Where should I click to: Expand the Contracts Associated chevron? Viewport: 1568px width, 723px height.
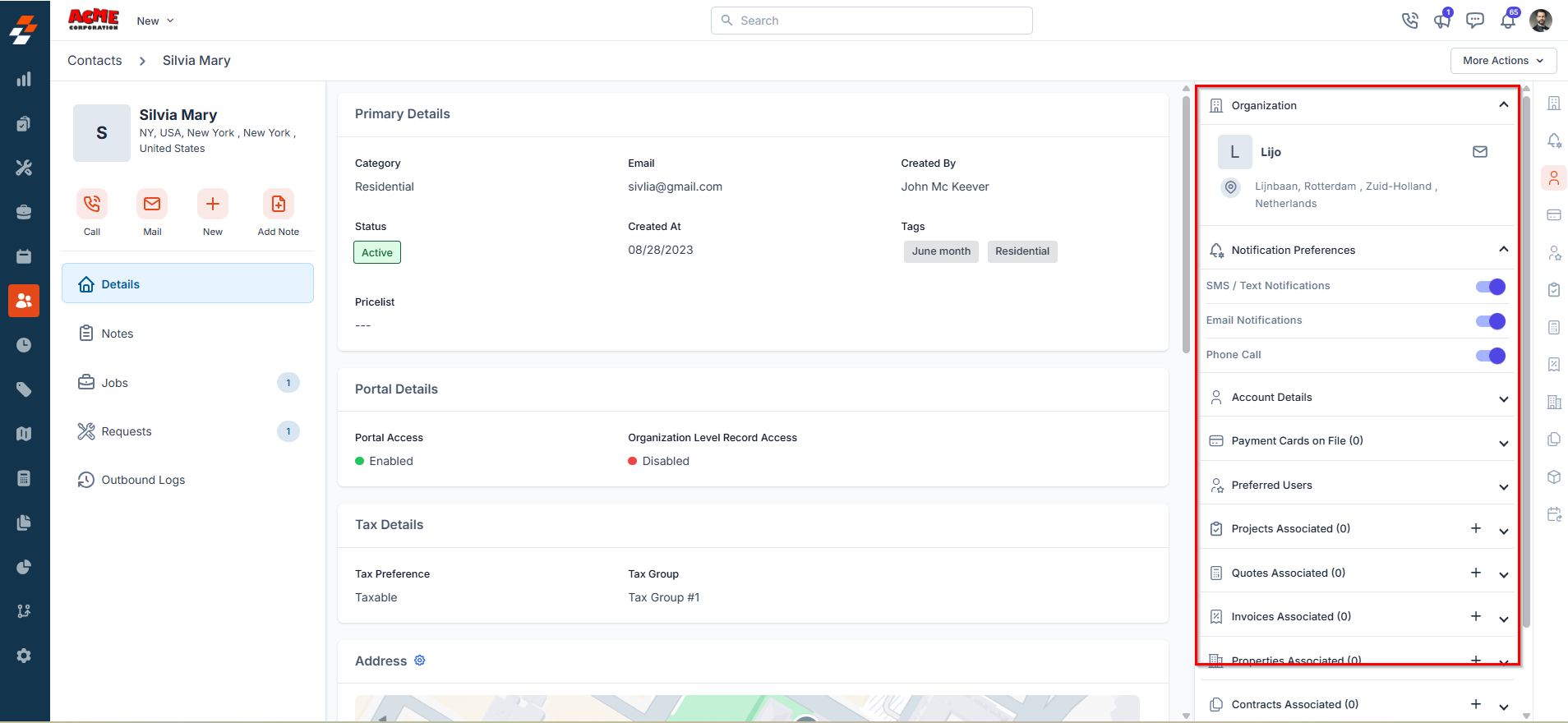pos(1503,707)
